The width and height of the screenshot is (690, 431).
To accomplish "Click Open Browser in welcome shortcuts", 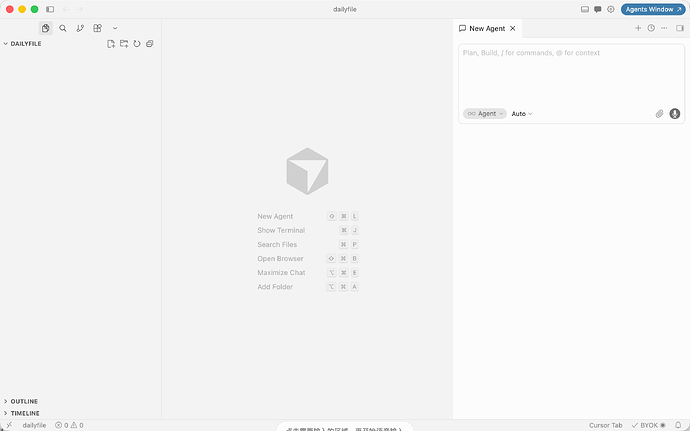I will pos(280,258).
